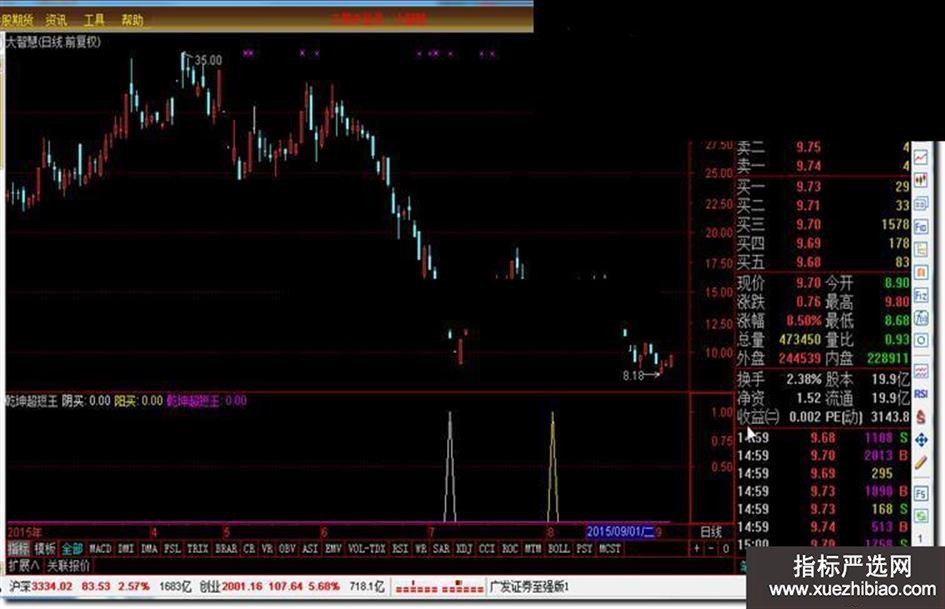
Task: Click the 买一 9.73 quote row
Action: coord(823,186)
